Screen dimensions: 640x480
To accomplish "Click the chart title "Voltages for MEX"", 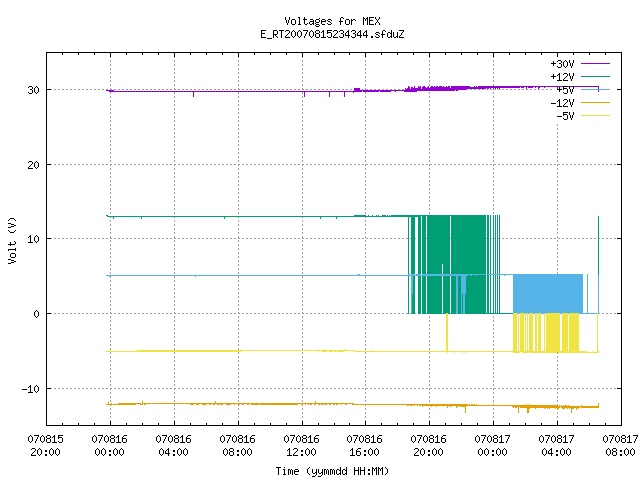I will tap(332, 21).
